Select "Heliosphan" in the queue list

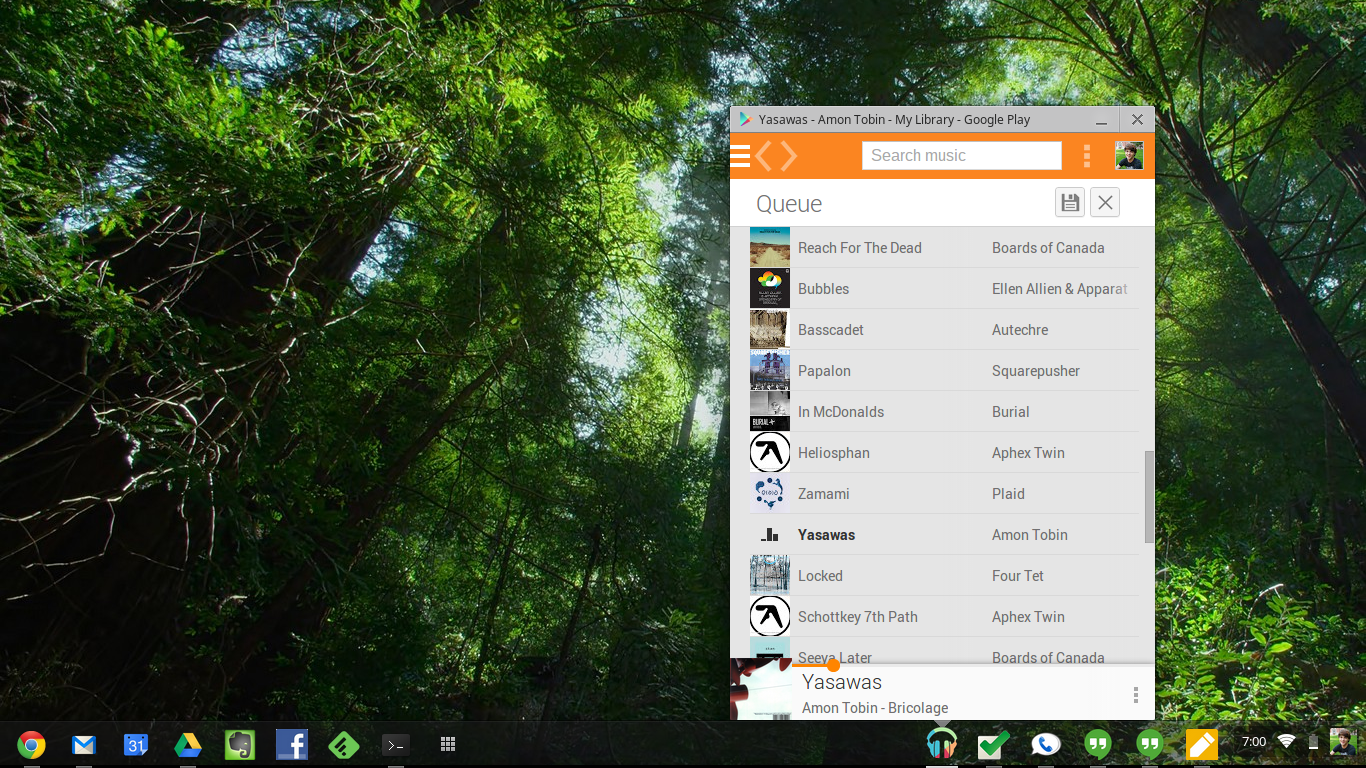pyautogui.click(x=833, y=453)
